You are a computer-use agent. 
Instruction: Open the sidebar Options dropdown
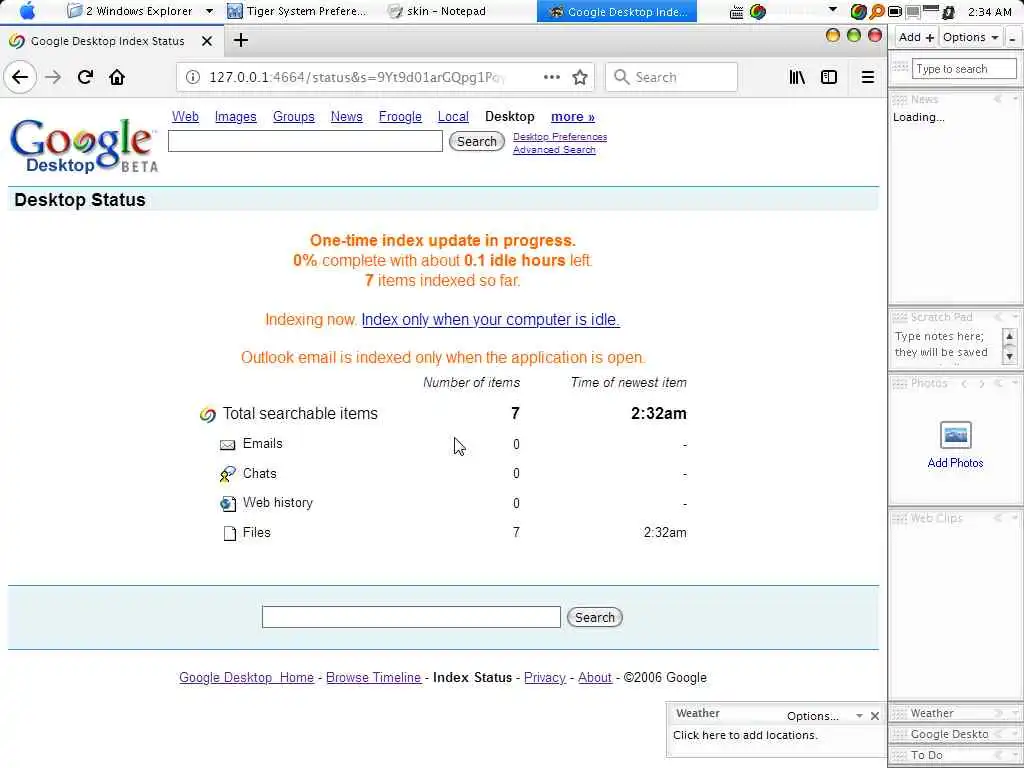click(970, 37)
